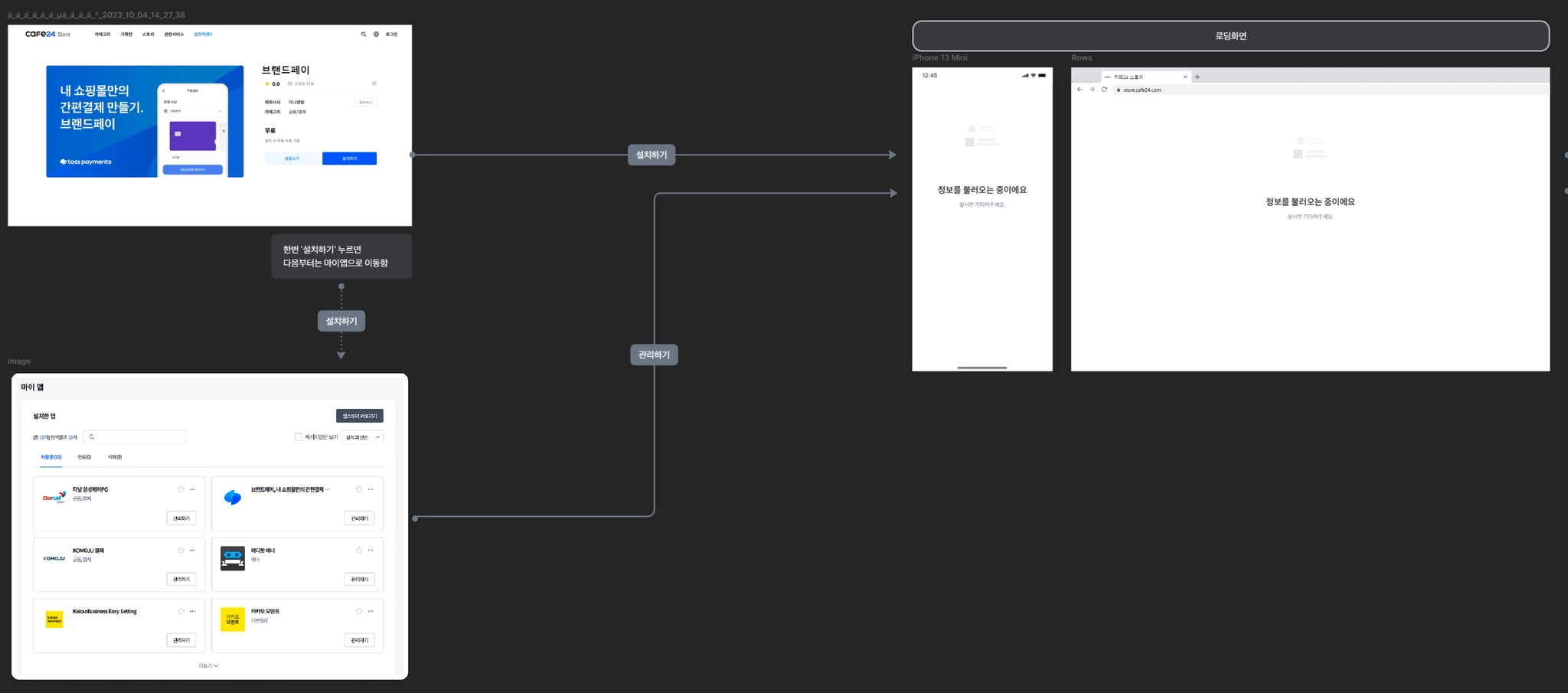The height and width of the screenshot is (693, 1568).
Task: Click the 샘플보기 sample button
Action: (292, 159)
